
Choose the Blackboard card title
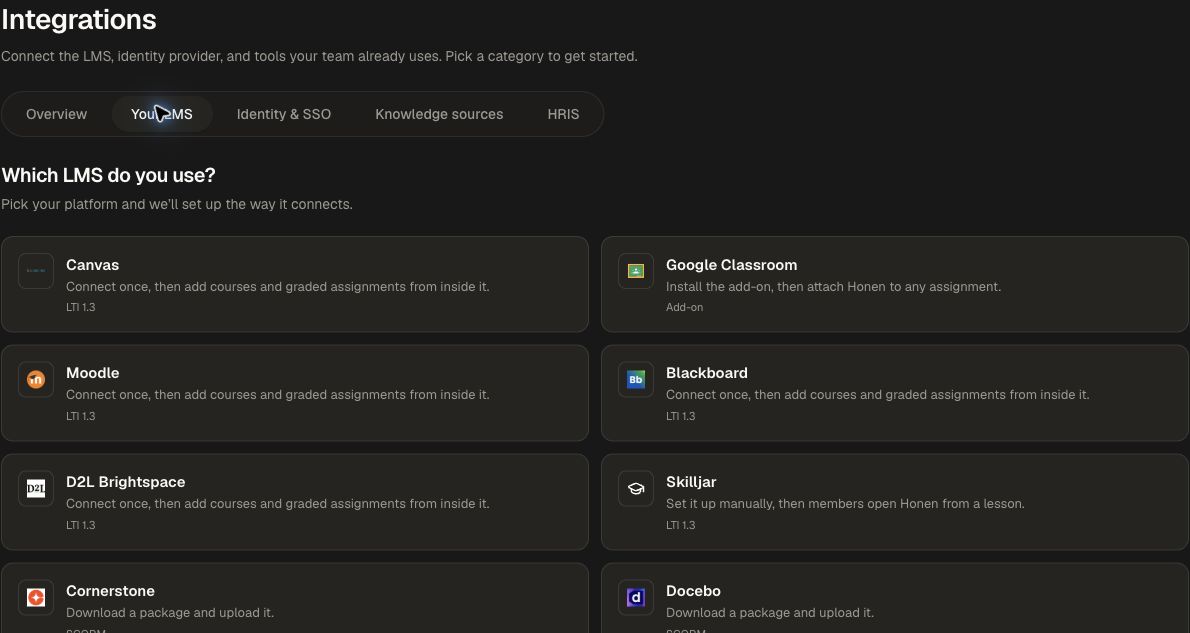[x=707, y=373]
